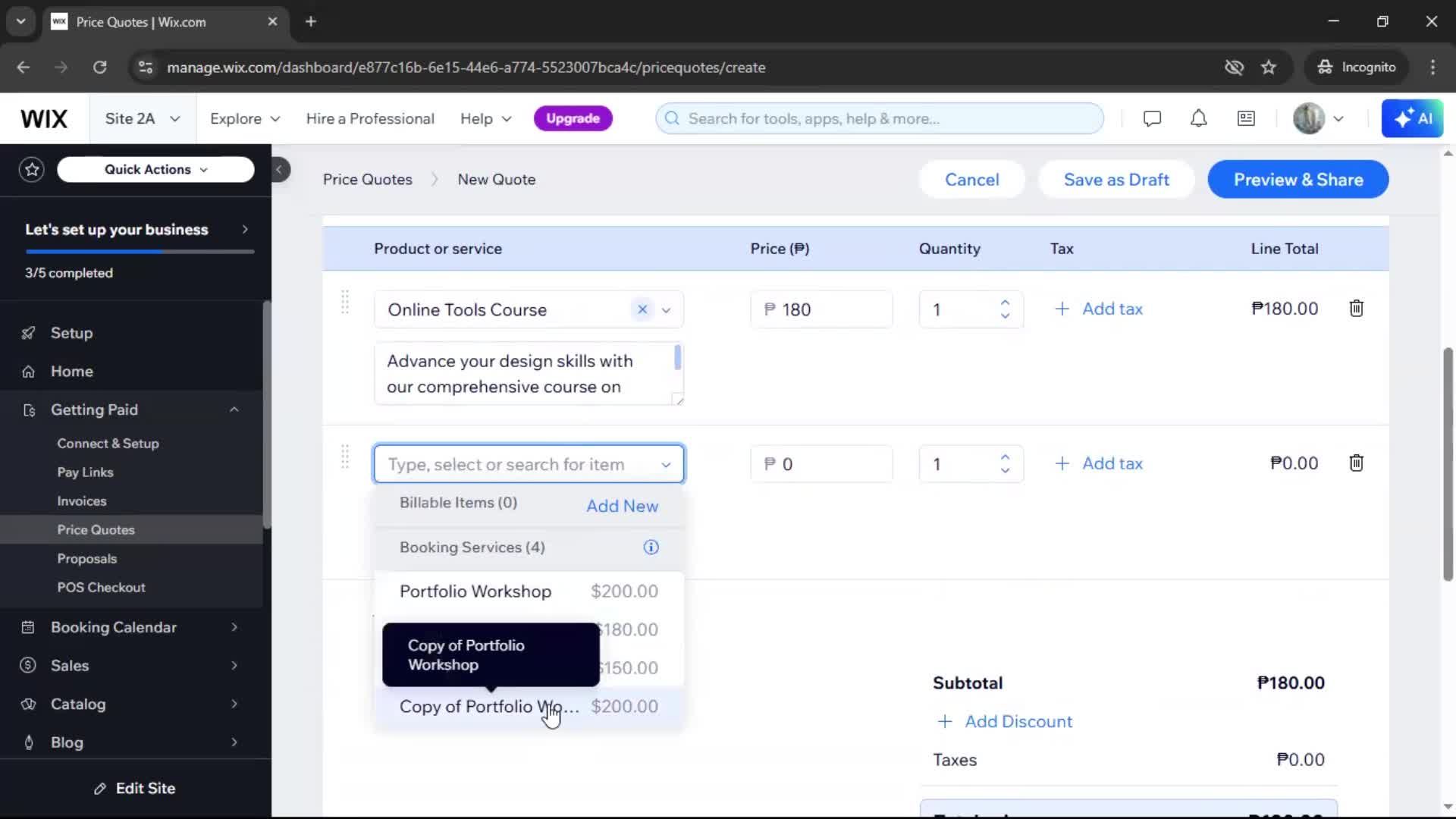Clear the Online Tools Course selection
Screen dimensions: 1456x819
(642, 309)
